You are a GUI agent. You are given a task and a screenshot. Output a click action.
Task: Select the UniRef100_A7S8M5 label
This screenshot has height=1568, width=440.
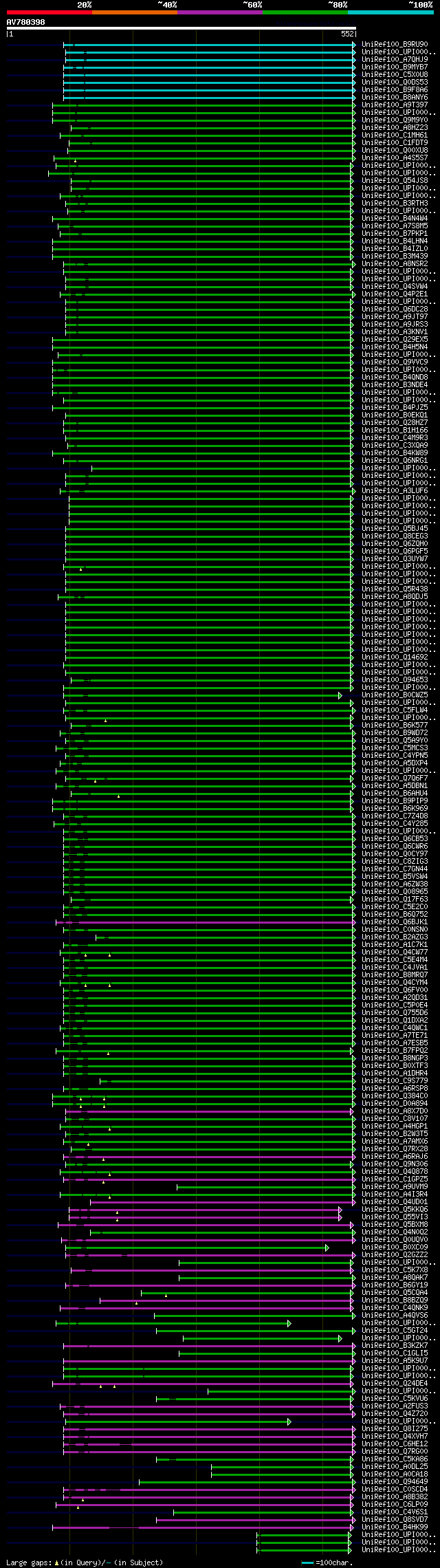[395, 226]
